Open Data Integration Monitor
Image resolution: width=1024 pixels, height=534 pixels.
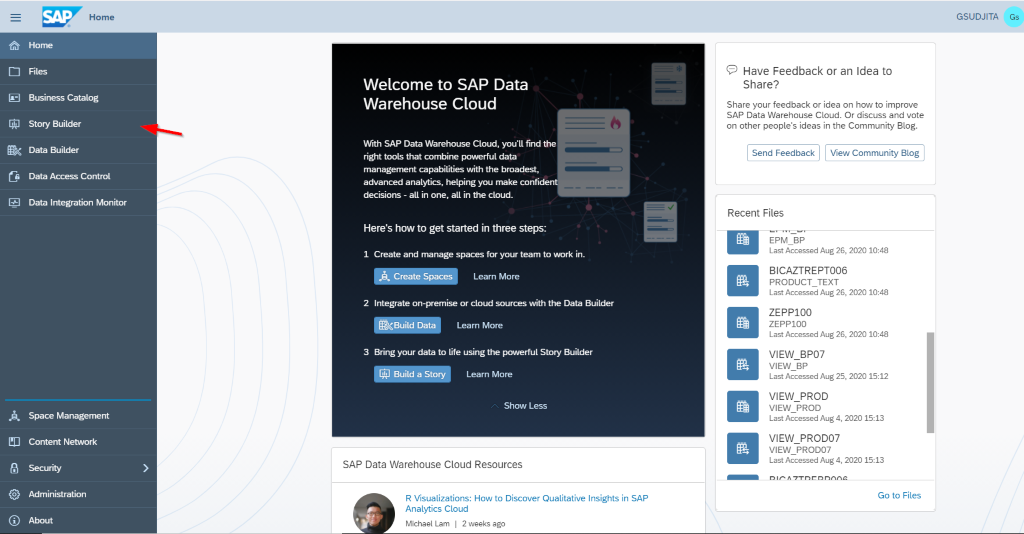coord(78,202)
